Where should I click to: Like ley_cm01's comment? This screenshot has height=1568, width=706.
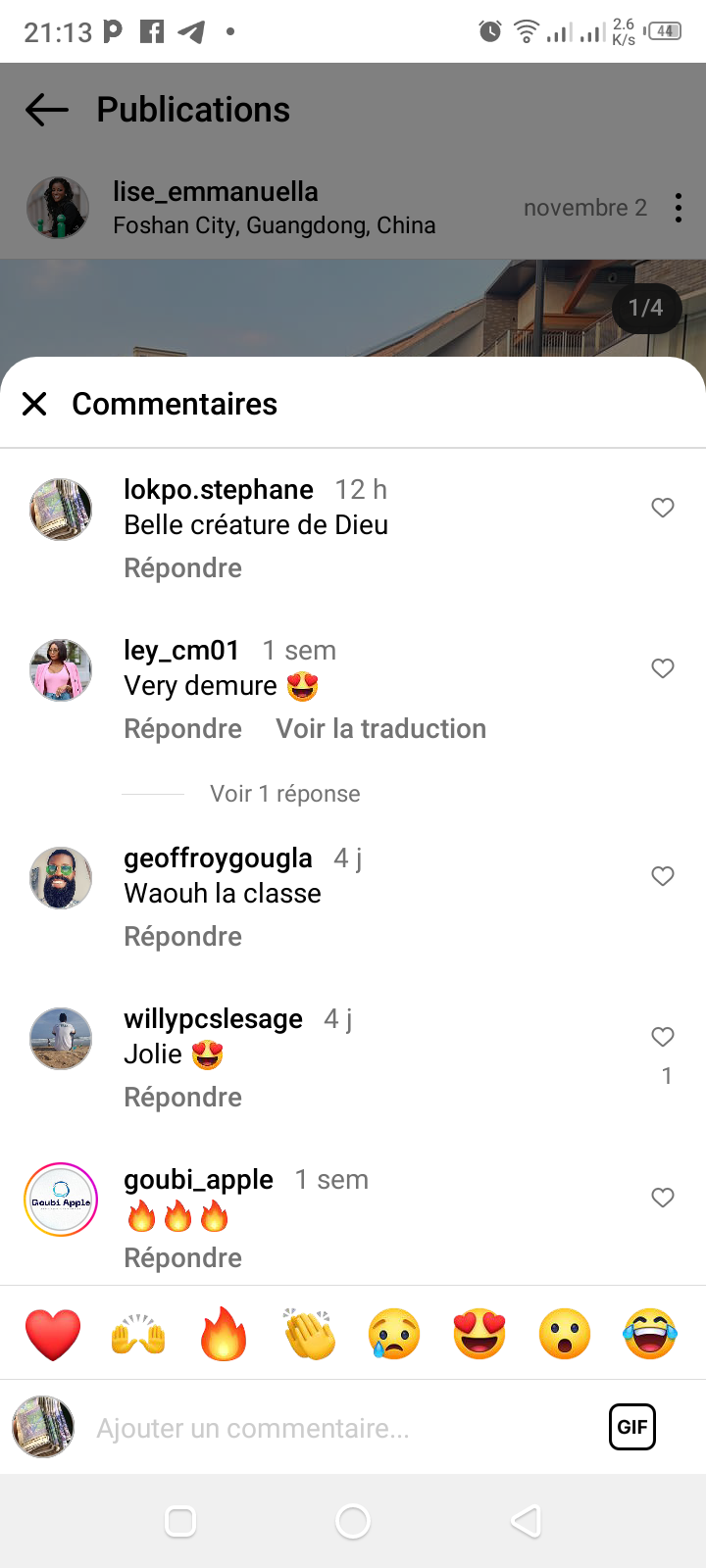(663, 668)
